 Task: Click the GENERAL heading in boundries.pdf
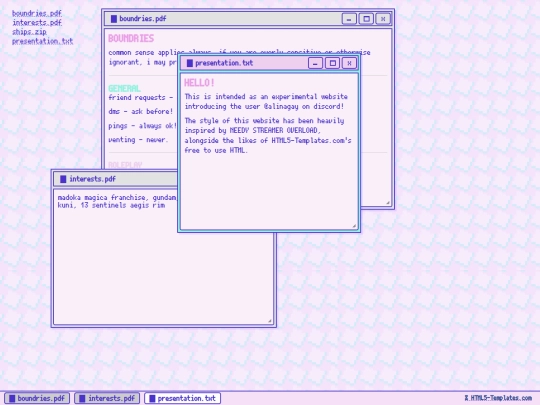click(x=124, y=89)
